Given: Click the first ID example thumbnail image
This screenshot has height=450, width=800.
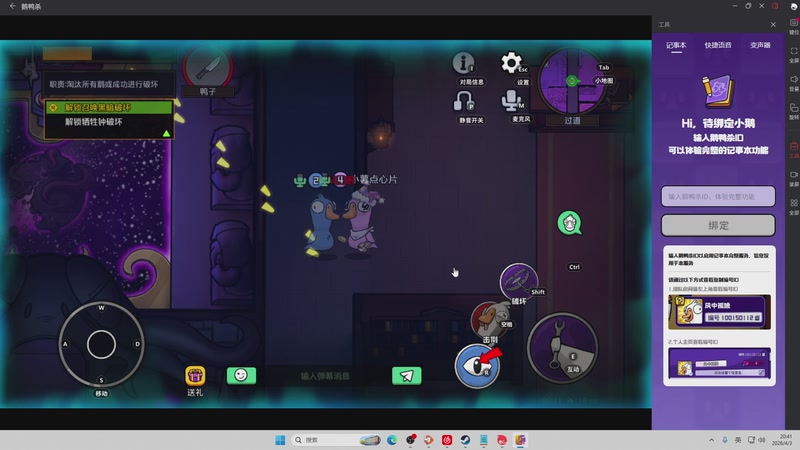Looking at the screenshot, I should pyautogui.click(x=719, y=312).
